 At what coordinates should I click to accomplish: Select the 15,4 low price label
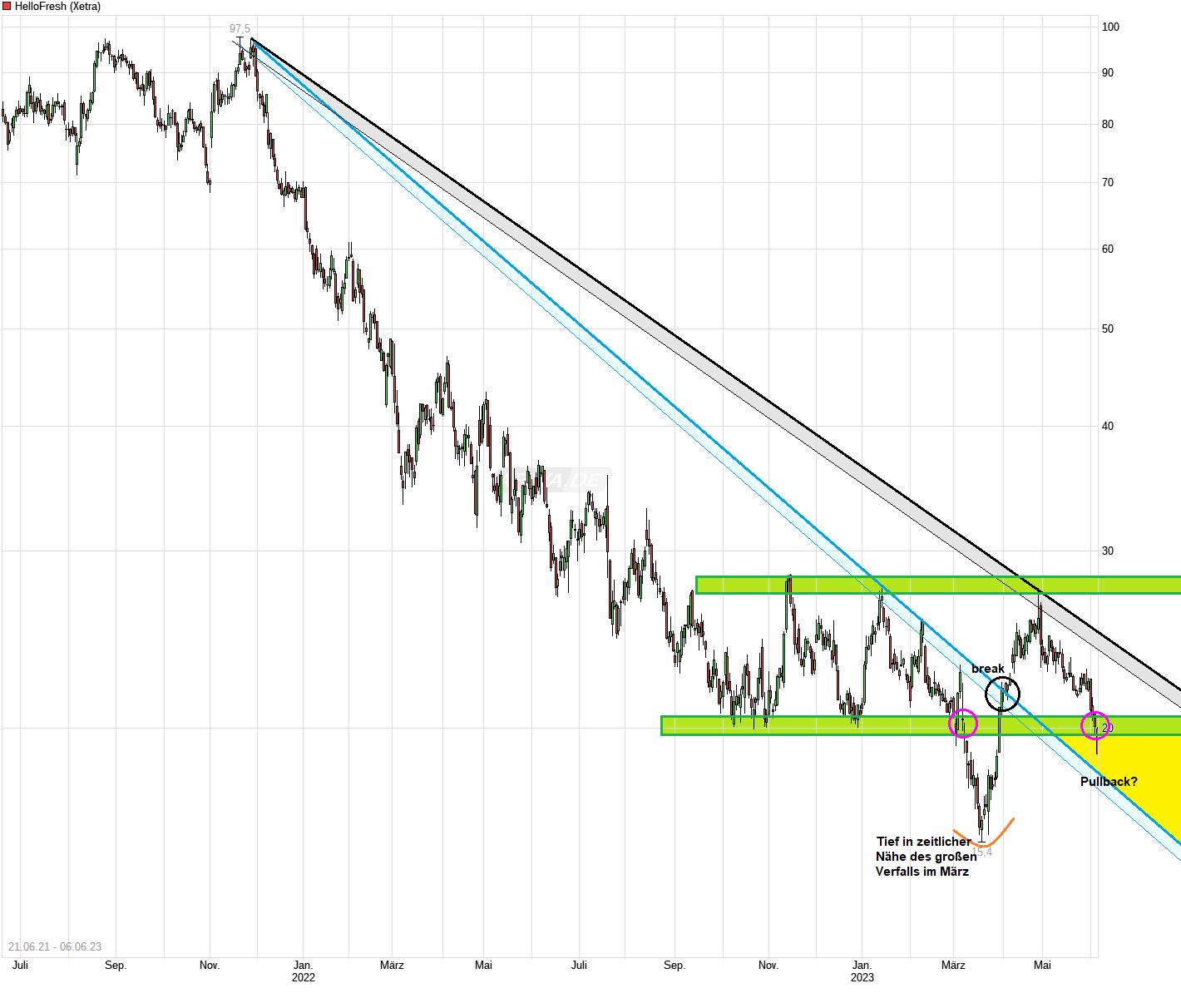tap(982, 852)
